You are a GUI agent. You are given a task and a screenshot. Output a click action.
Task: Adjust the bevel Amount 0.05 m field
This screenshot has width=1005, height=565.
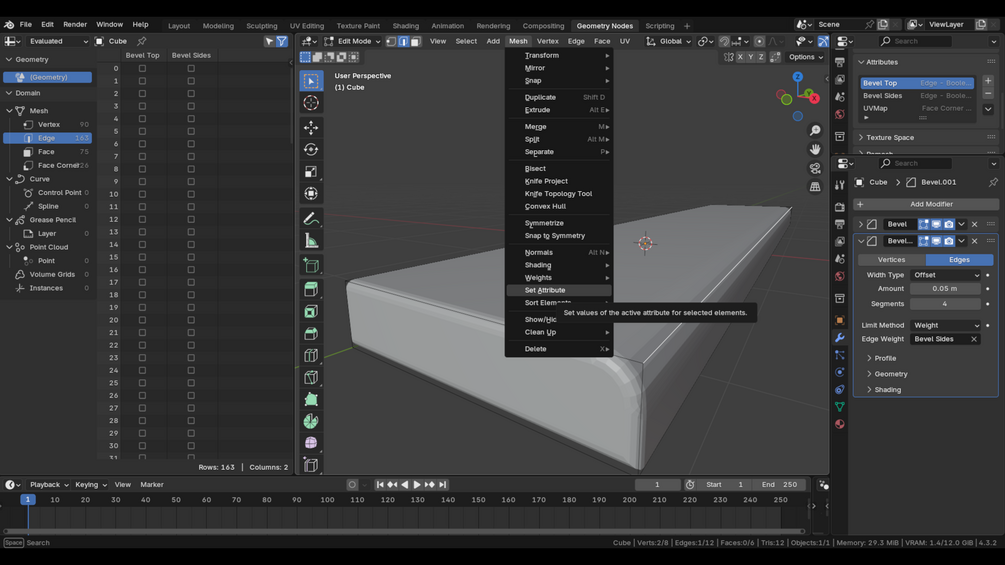tap(945, 289)
